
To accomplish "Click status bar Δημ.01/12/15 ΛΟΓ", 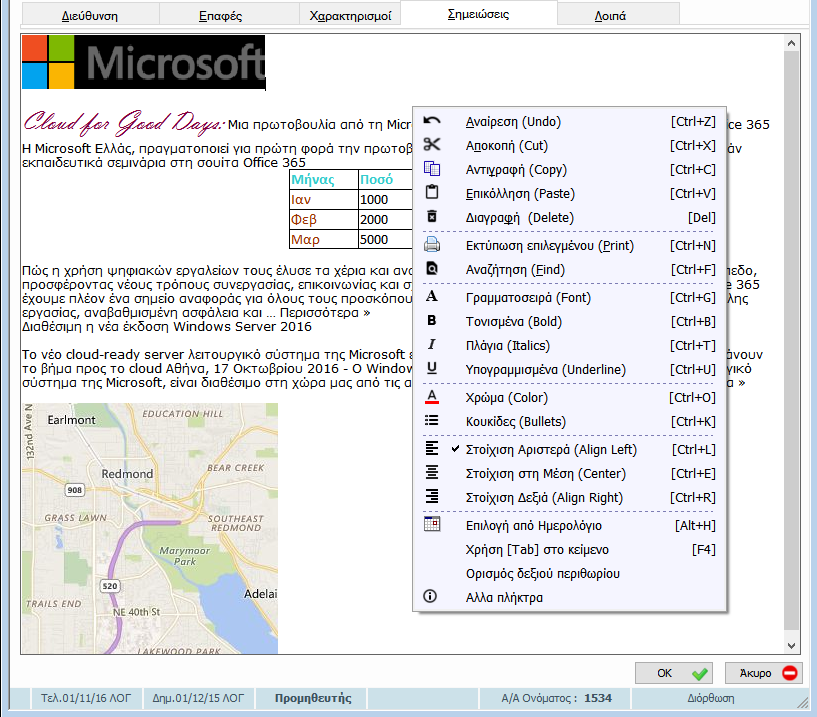I will 198,698.
